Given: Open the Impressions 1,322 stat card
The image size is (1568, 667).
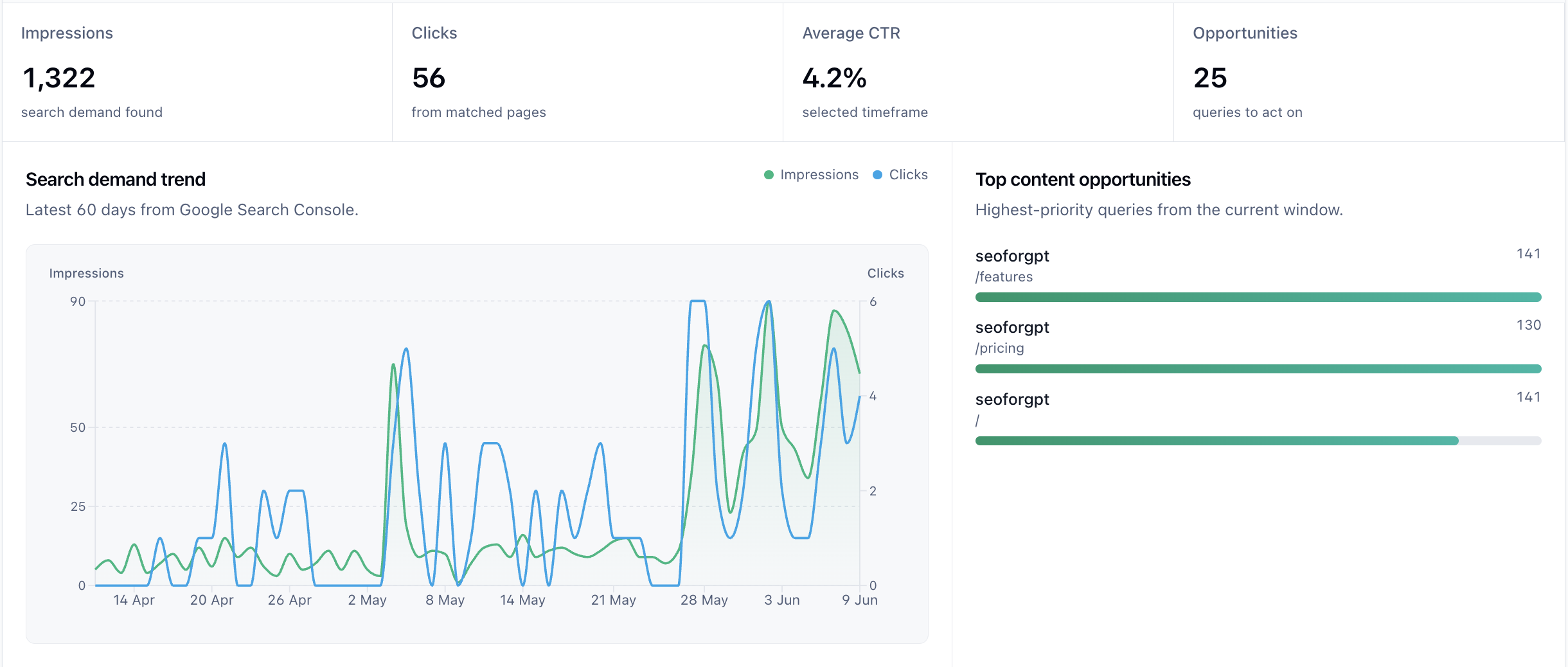Looking at the screenshot, I should (x=197, y=73).
